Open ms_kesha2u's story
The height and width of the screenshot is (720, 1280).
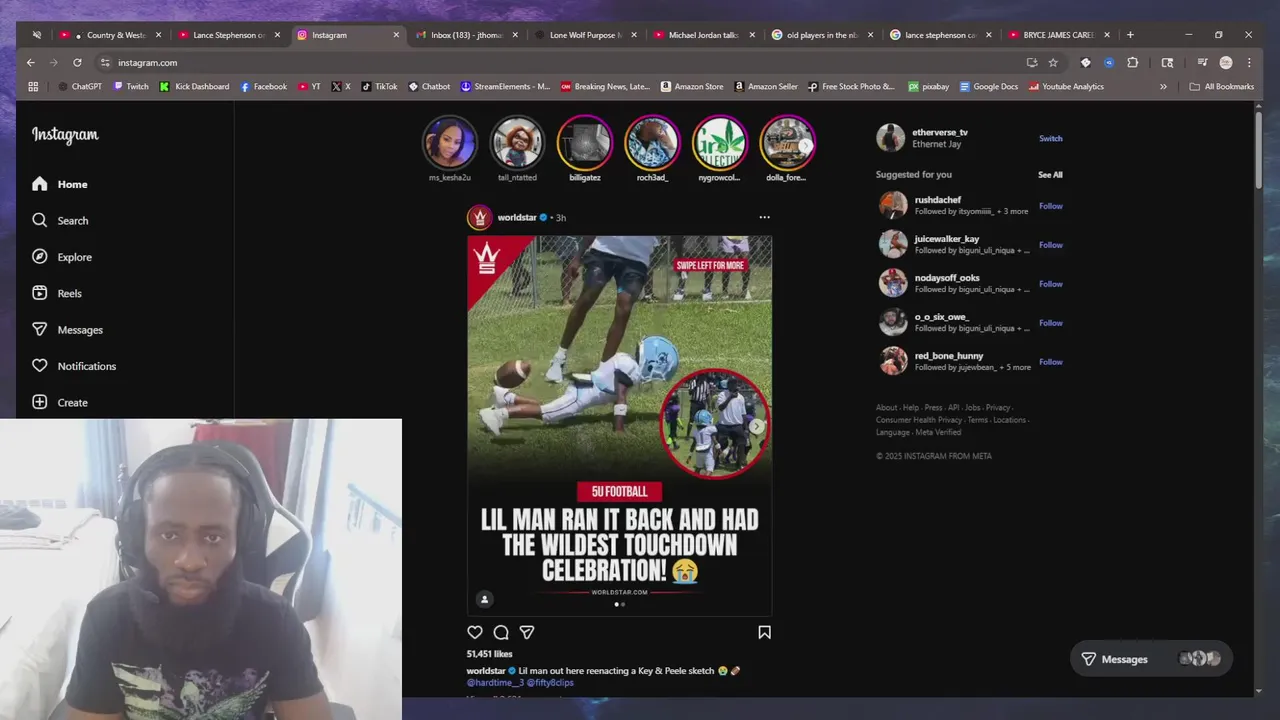pyautogui.click(x=449, y=143)
